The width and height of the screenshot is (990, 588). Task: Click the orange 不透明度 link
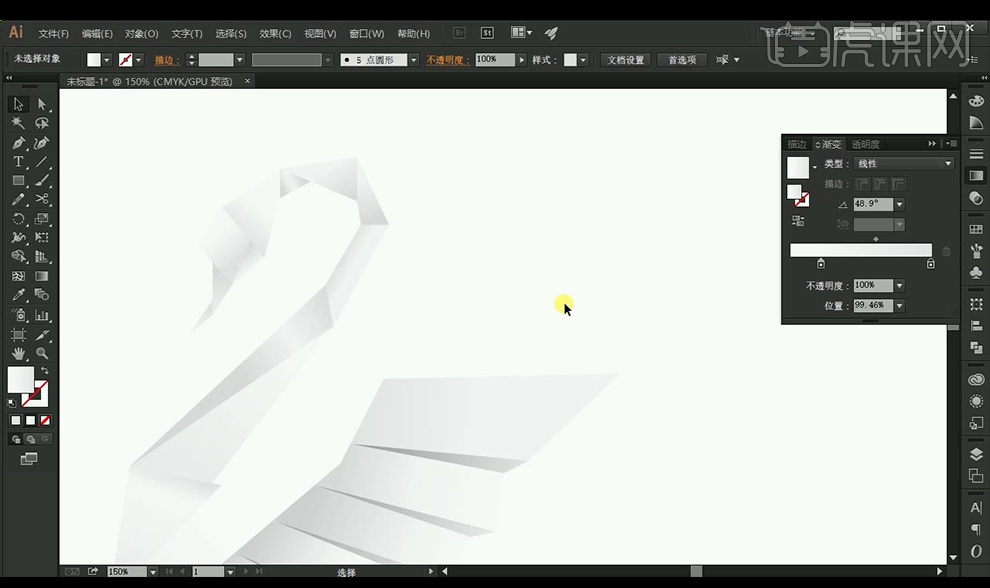pyautogui.click(x=447, y=60)
